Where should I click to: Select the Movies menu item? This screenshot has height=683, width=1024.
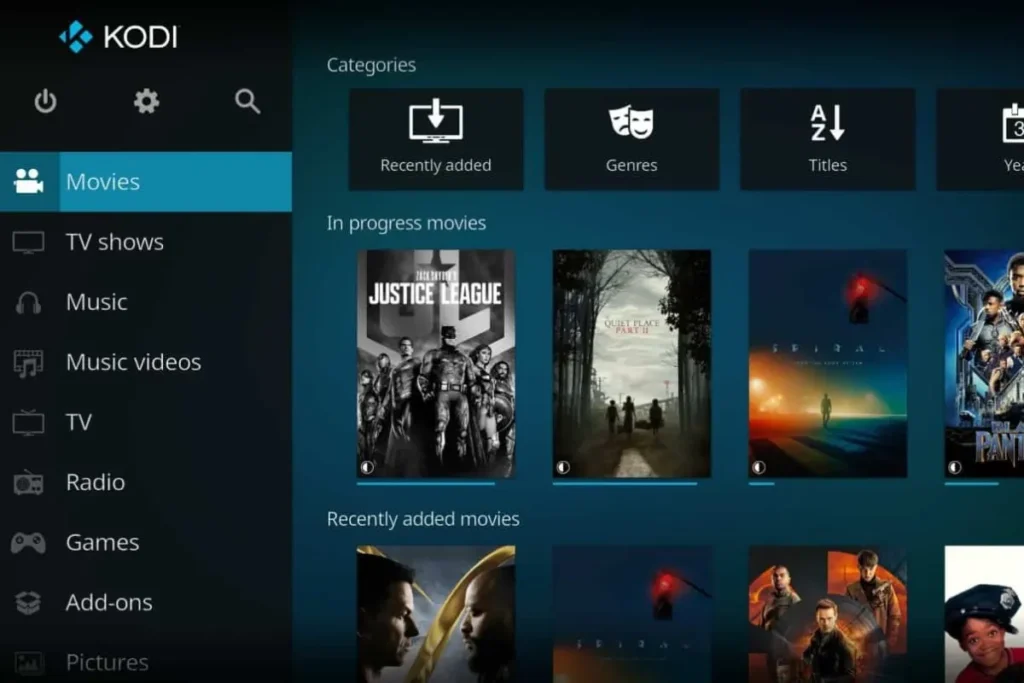coord(146,182)
